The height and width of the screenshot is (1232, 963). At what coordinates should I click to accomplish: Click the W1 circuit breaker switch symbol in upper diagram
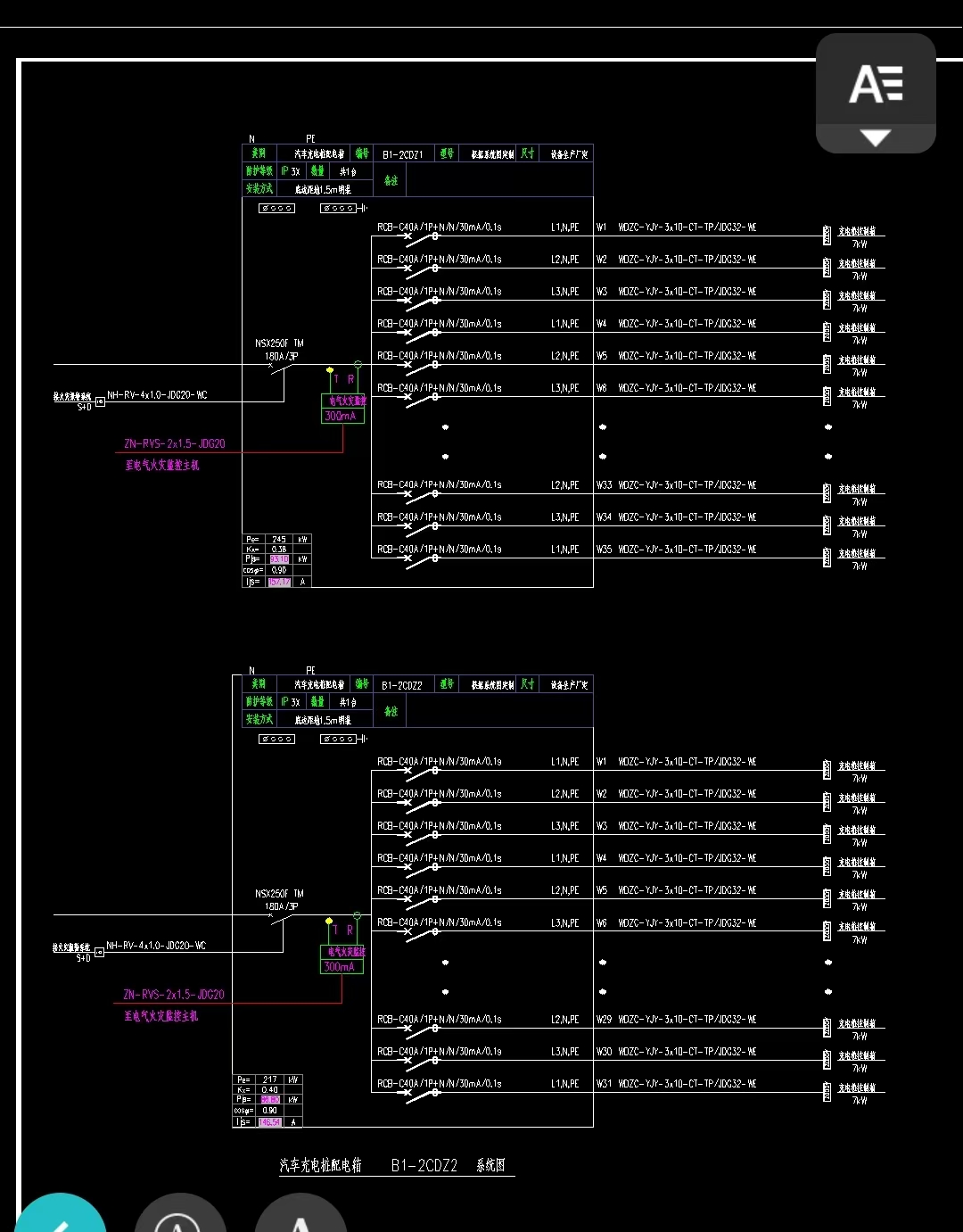click(421, 237)
